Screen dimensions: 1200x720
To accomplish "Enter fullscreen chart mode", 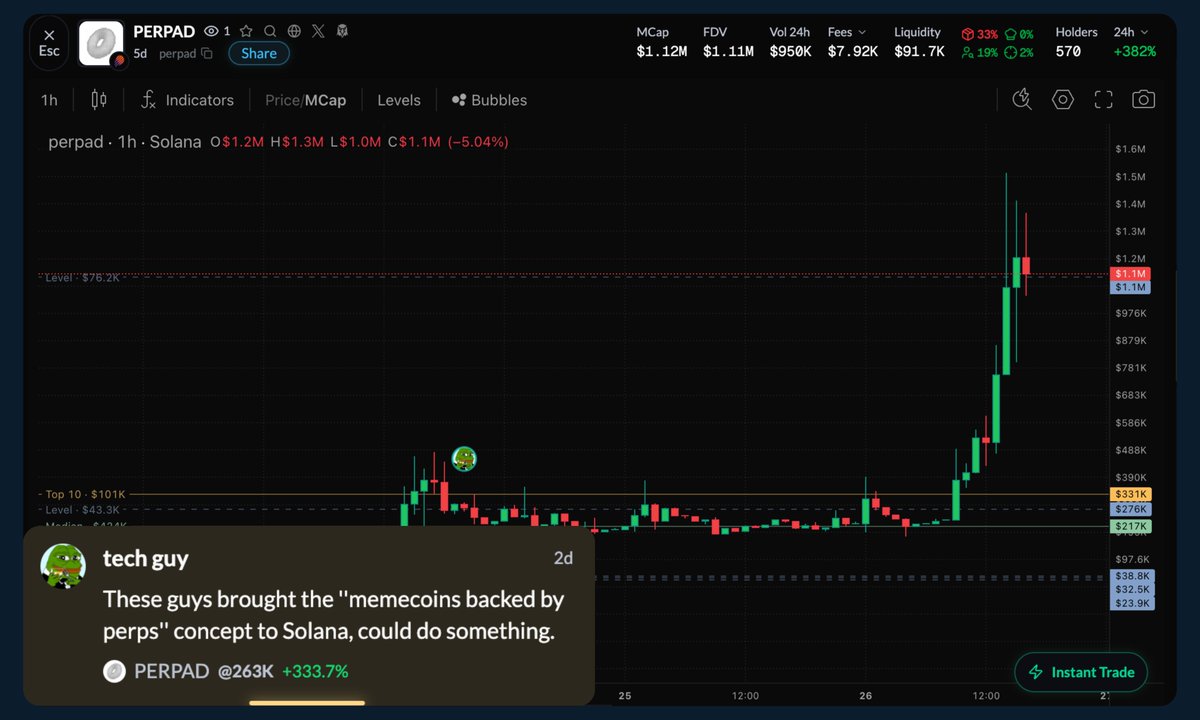I will (1103, 99).
